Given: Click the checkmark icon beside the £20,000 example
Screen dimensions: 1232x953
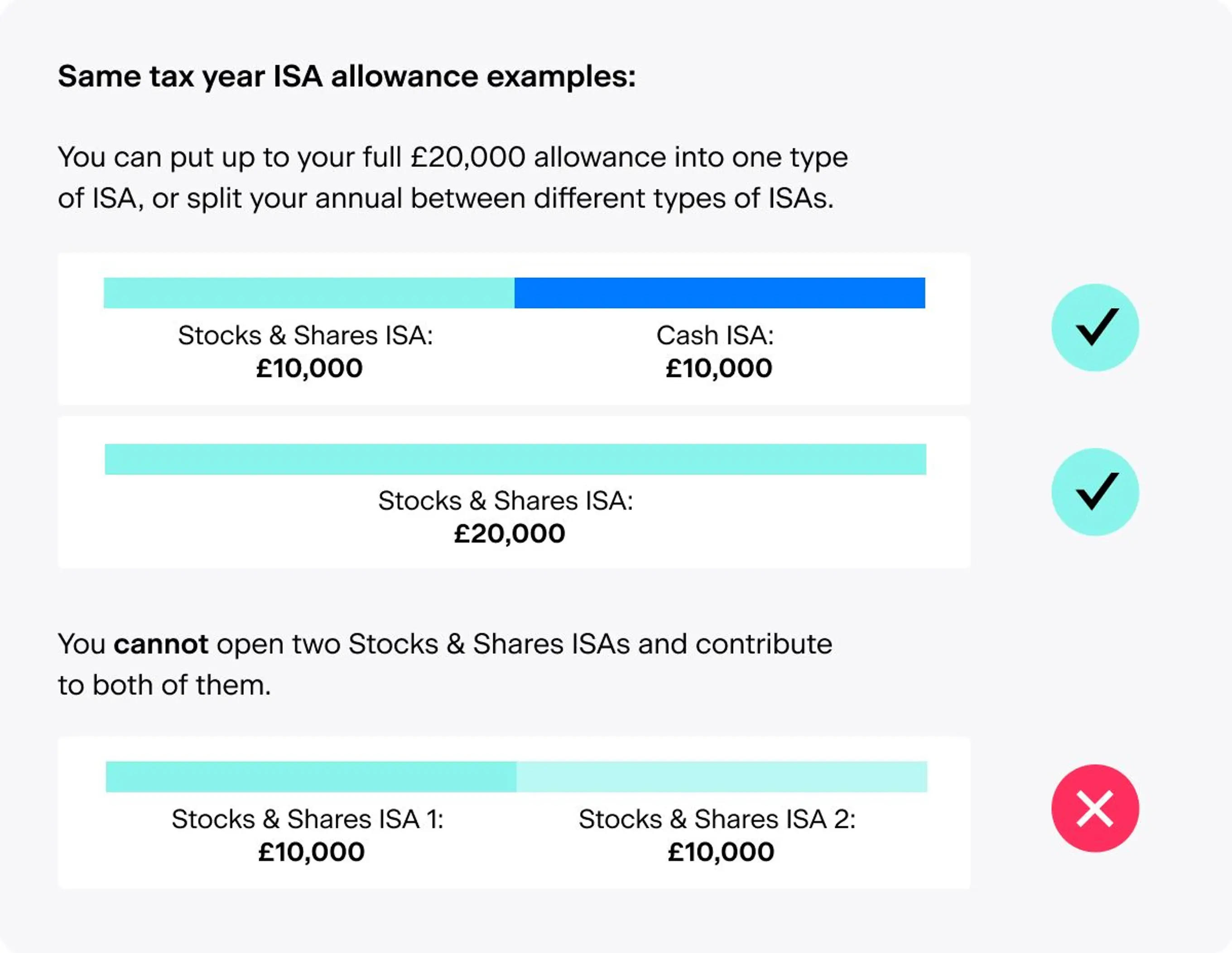Looking at the screenshot, I should [x=1094, y=491].
